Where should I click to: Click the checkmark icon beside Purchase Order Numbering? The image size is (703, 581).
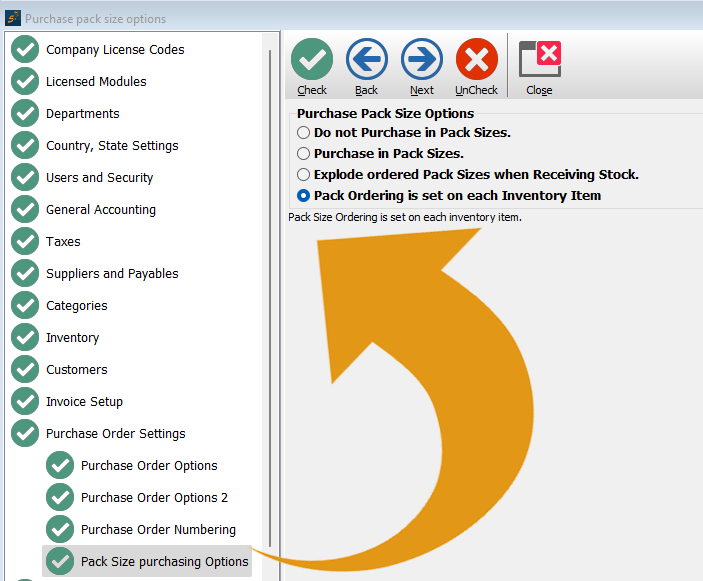coord(61,530)
